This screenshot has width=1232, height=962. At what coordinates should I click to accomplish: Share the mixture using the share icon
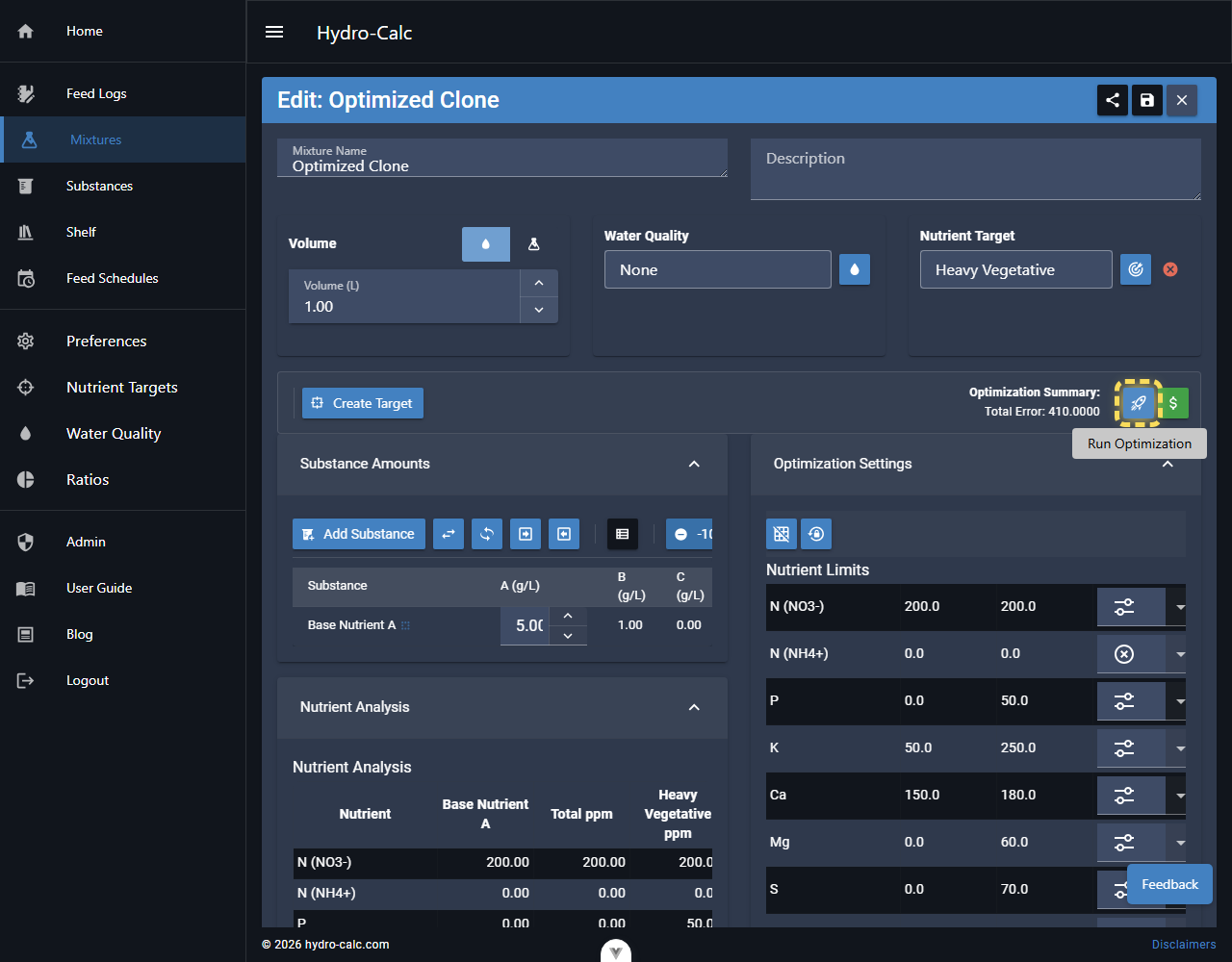[1113, 100]
